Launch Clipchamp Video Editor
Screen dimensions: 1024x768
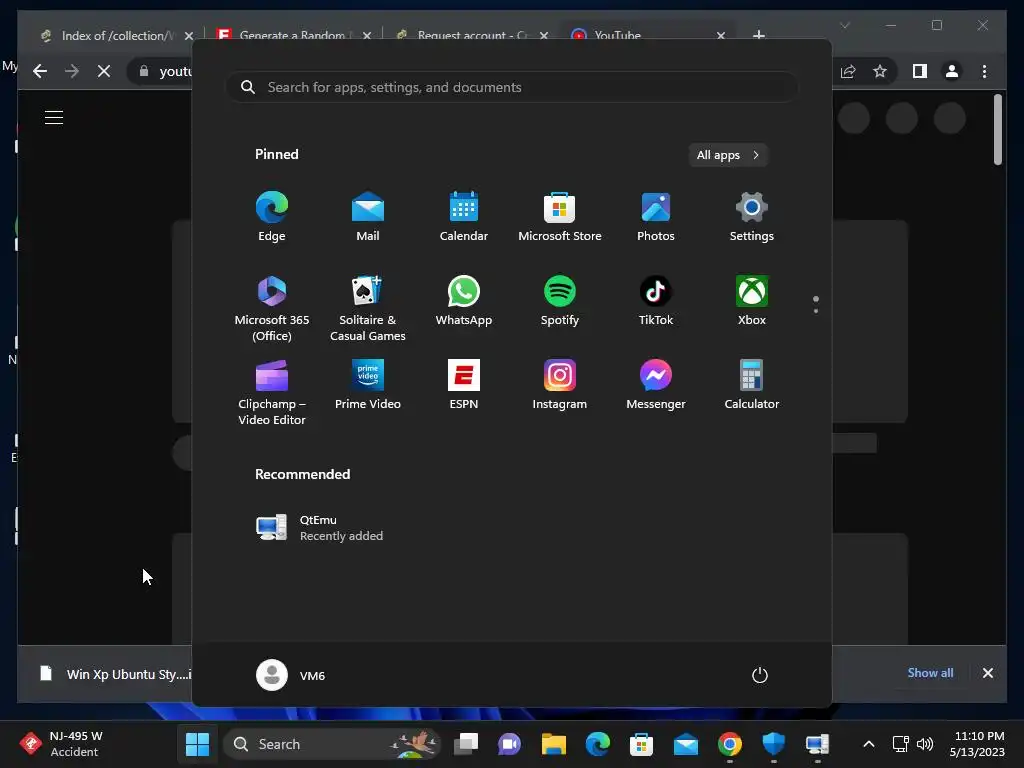coord(272,392)
